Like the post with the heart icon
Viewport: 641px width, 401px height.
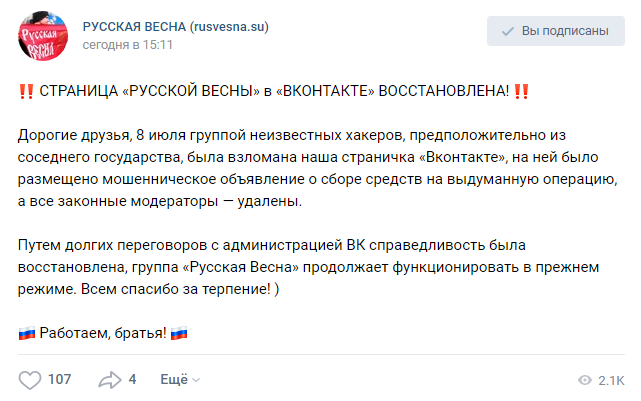(x=30, y=379)
